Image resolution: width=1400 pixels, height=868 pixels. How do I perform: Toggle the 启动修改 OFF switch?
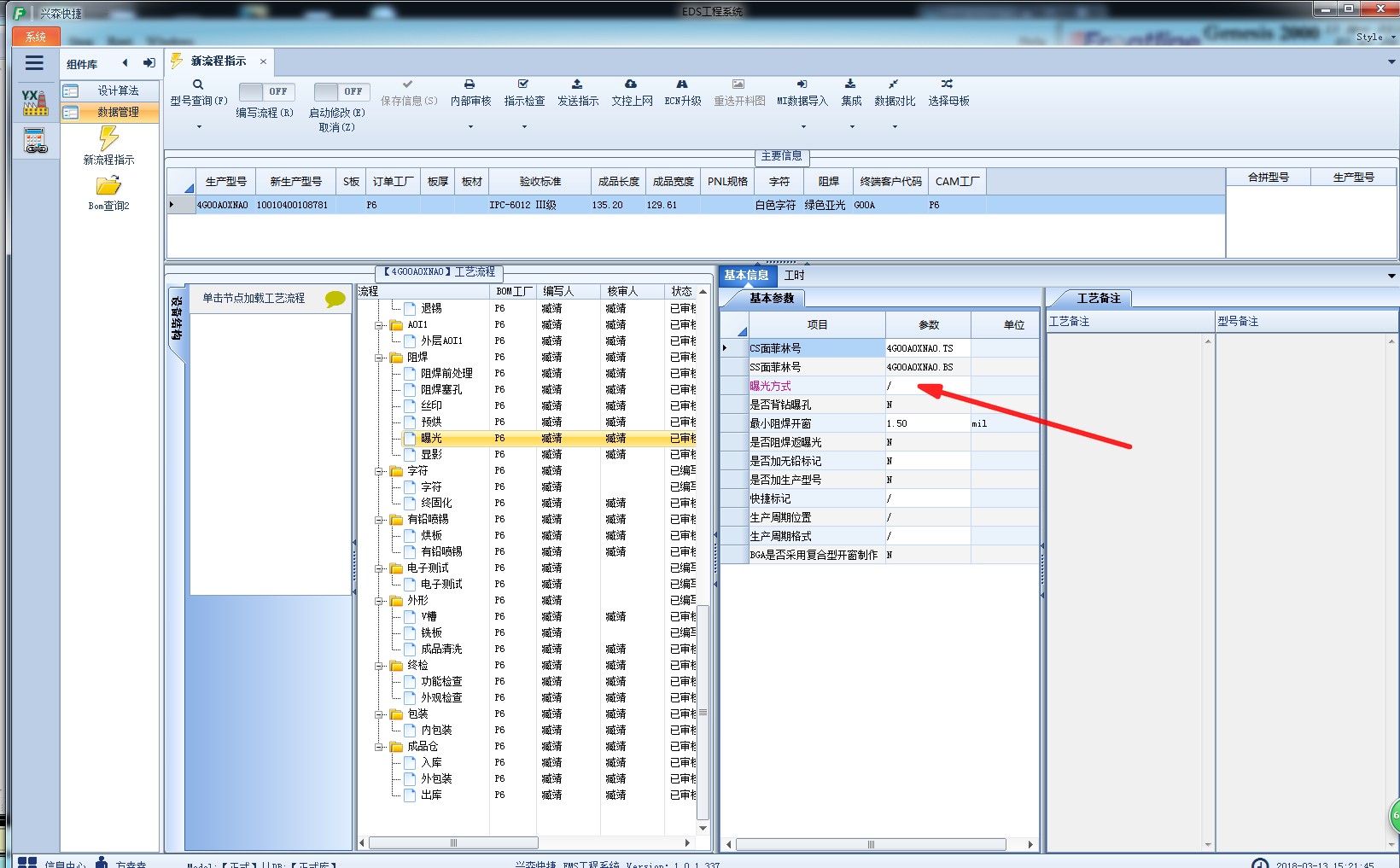[x=341, y=91]
